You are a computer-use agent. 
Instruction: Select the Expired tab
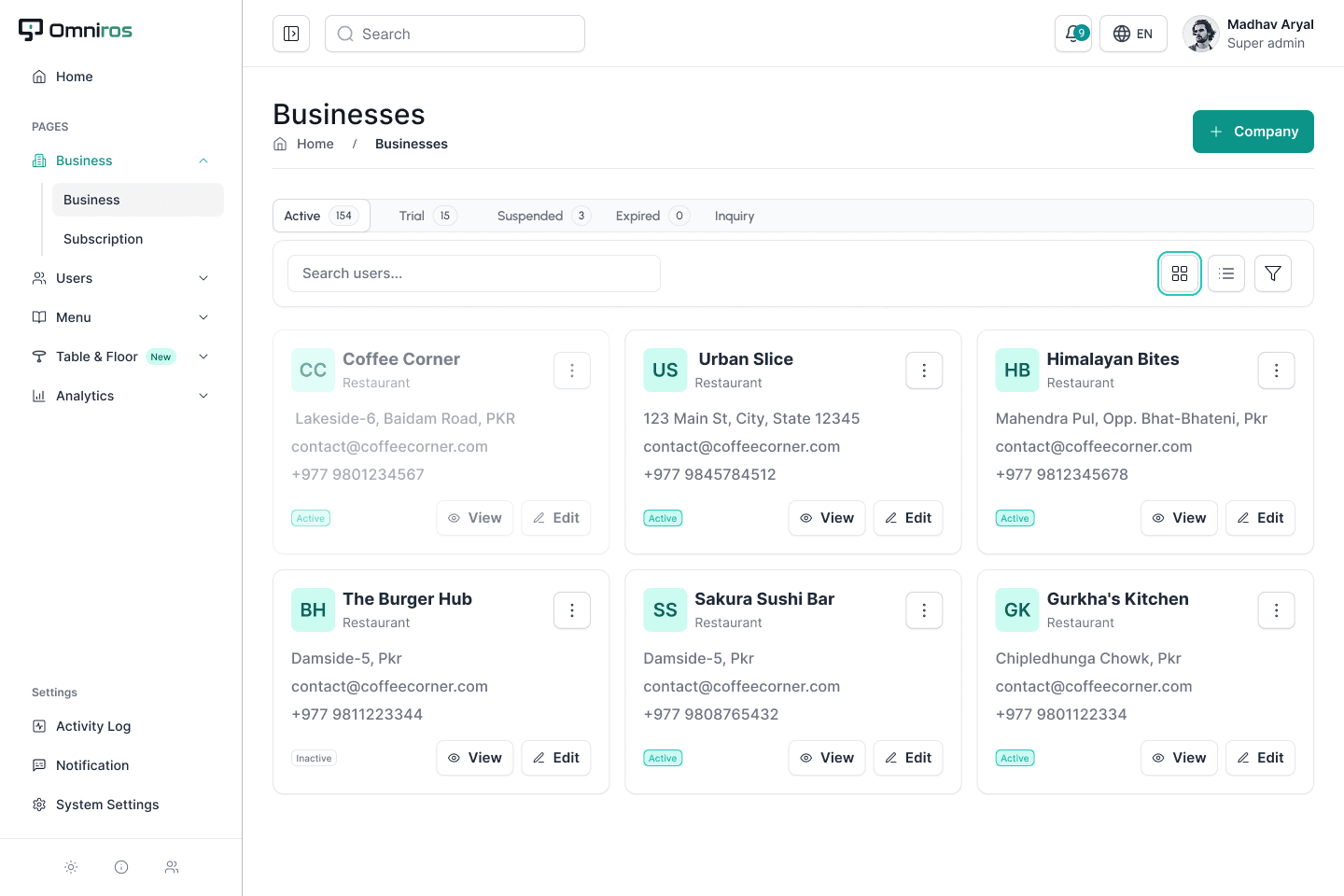click(x=652, y=216)
